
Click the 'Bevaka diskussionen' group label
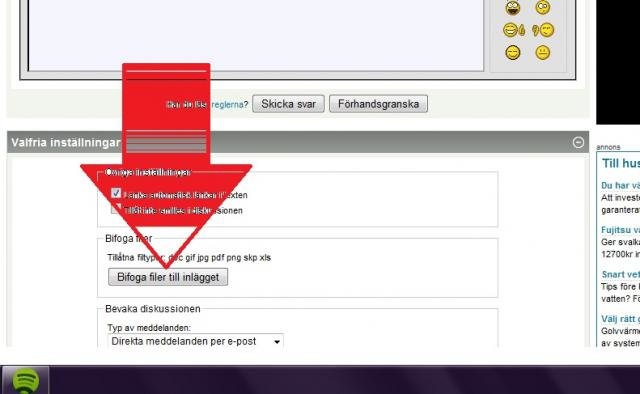pyautogui.click(x=153, y=309)
